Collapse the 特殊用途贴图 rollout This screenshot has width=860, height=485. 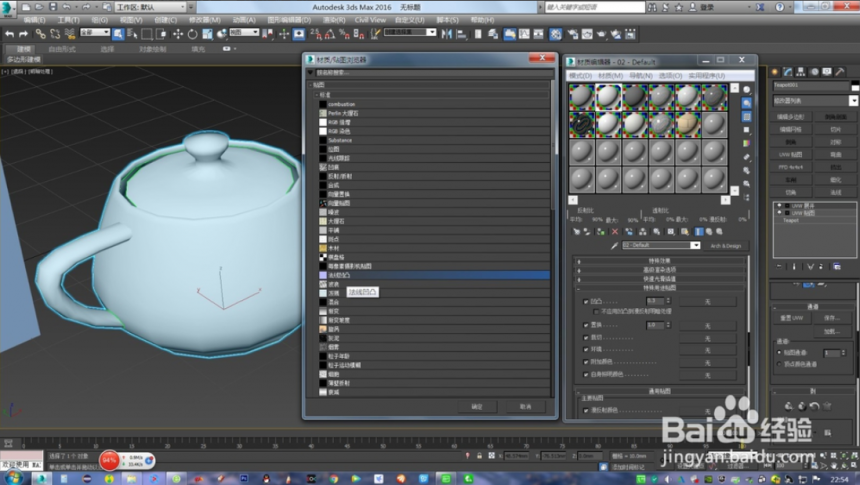(x=660, y=288)
